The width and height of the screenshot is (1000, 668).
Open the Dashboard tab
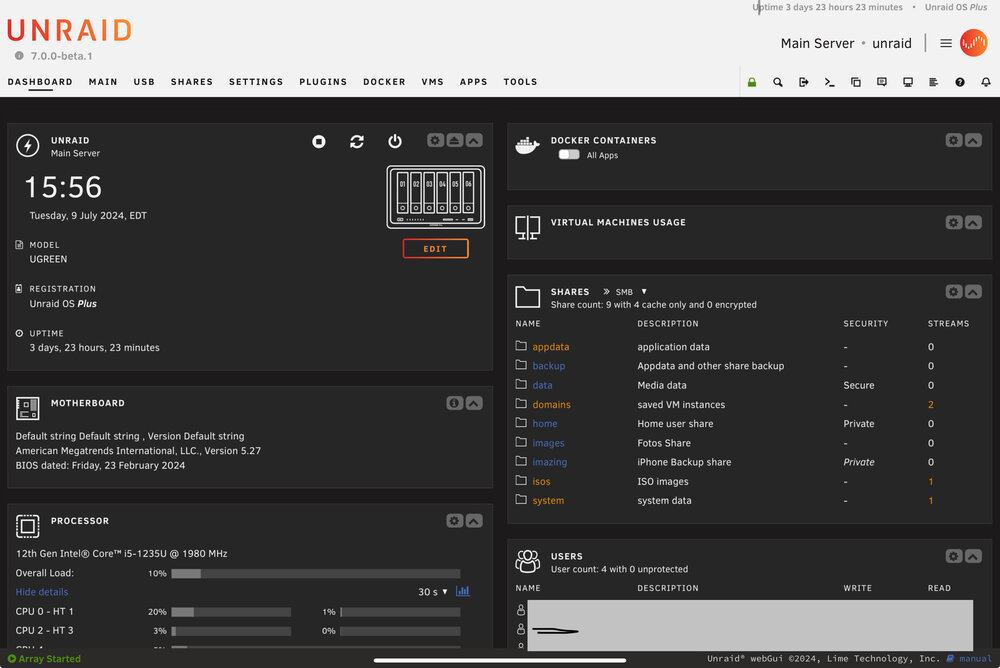point(40,82)
